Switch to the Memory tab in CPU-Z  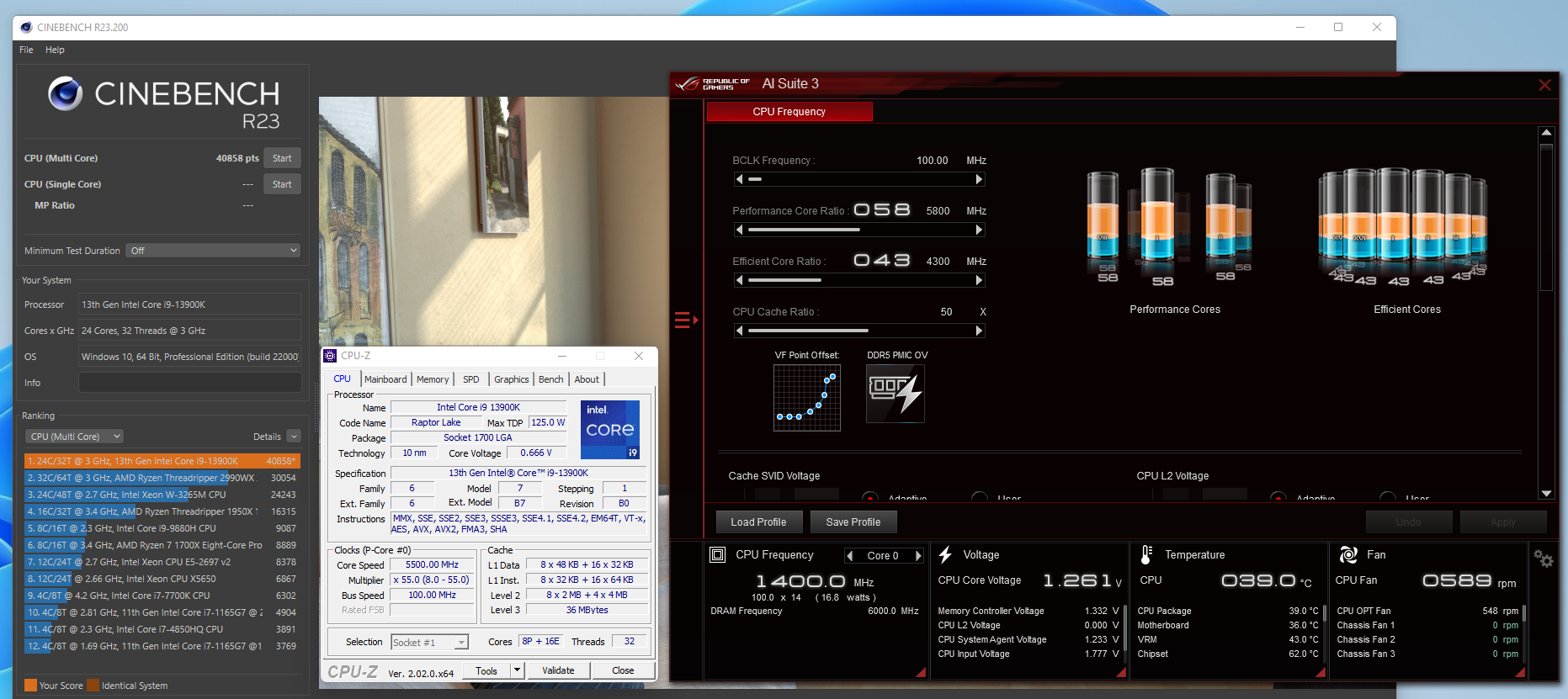point(433,379)
